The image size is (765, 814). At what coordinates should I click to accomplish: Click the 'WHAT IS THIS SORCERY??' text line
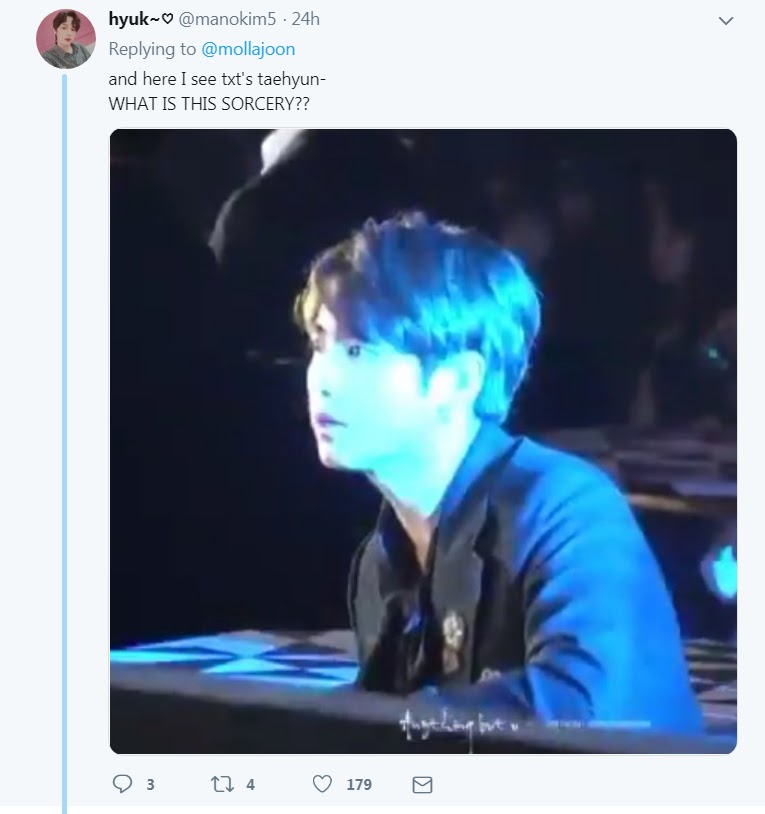point(209,104)
